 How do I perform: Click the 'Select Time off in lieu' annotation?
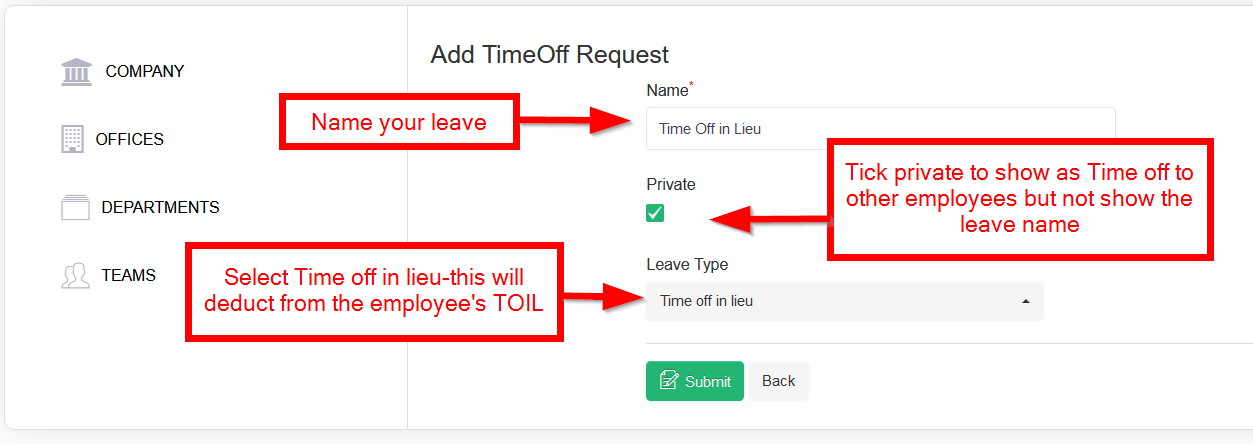tap(374, 290)
